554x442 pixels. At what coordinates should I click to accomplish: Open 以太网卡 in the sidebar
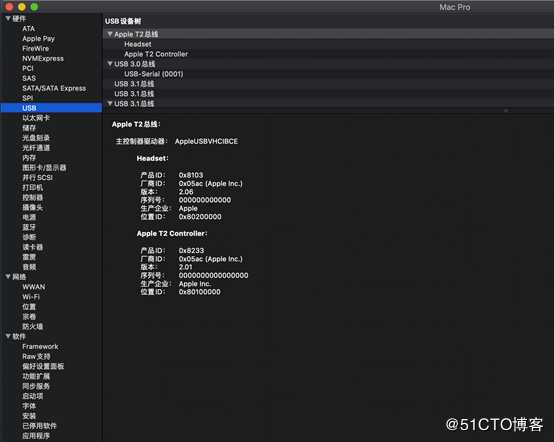point(36,118)
